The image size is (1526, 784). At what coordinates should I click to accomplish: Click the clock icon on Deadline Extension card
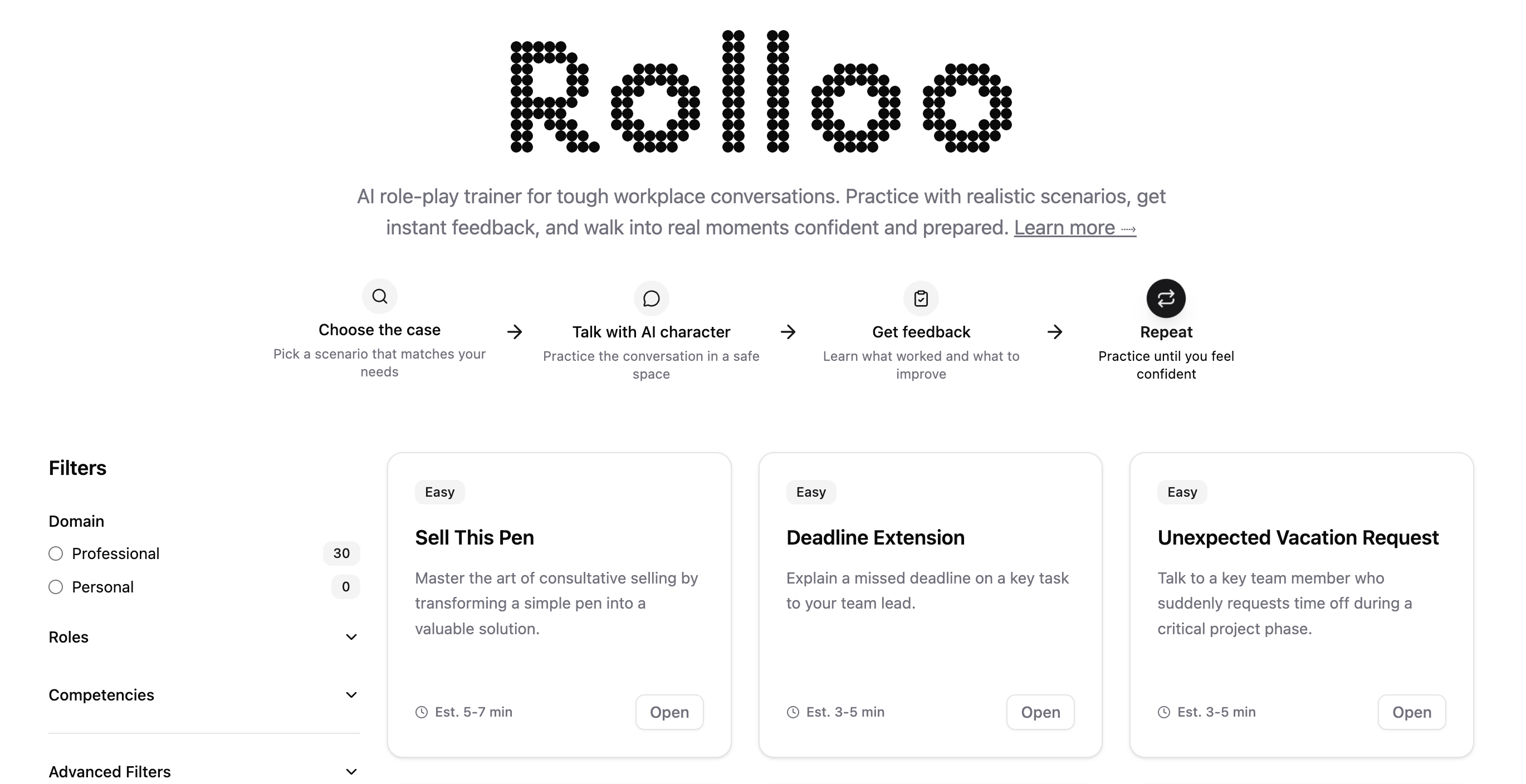[x=793, y=712]
